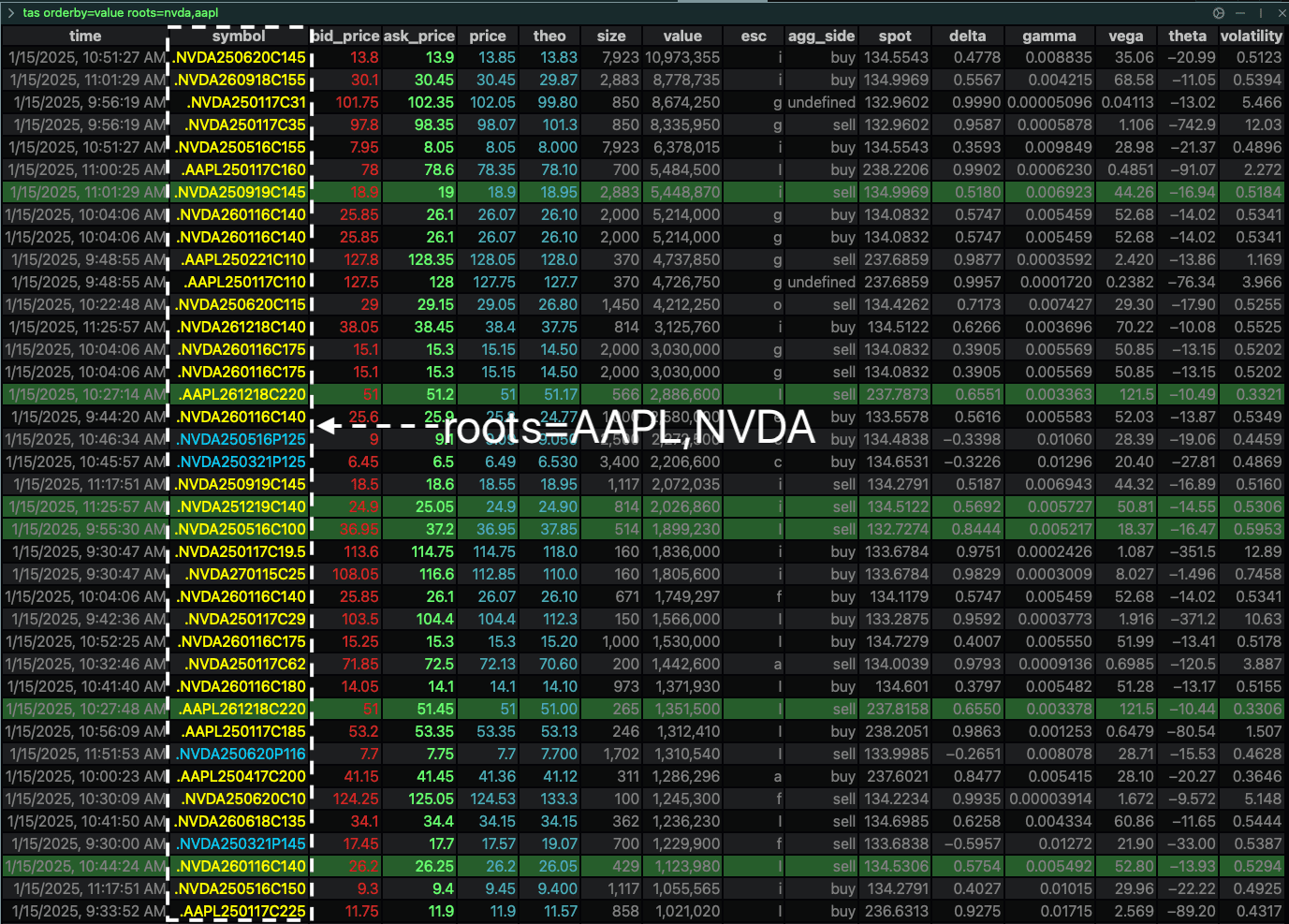Edit the 'tas orderby=value roots=nvda,aapl' command

pos(121,13)
